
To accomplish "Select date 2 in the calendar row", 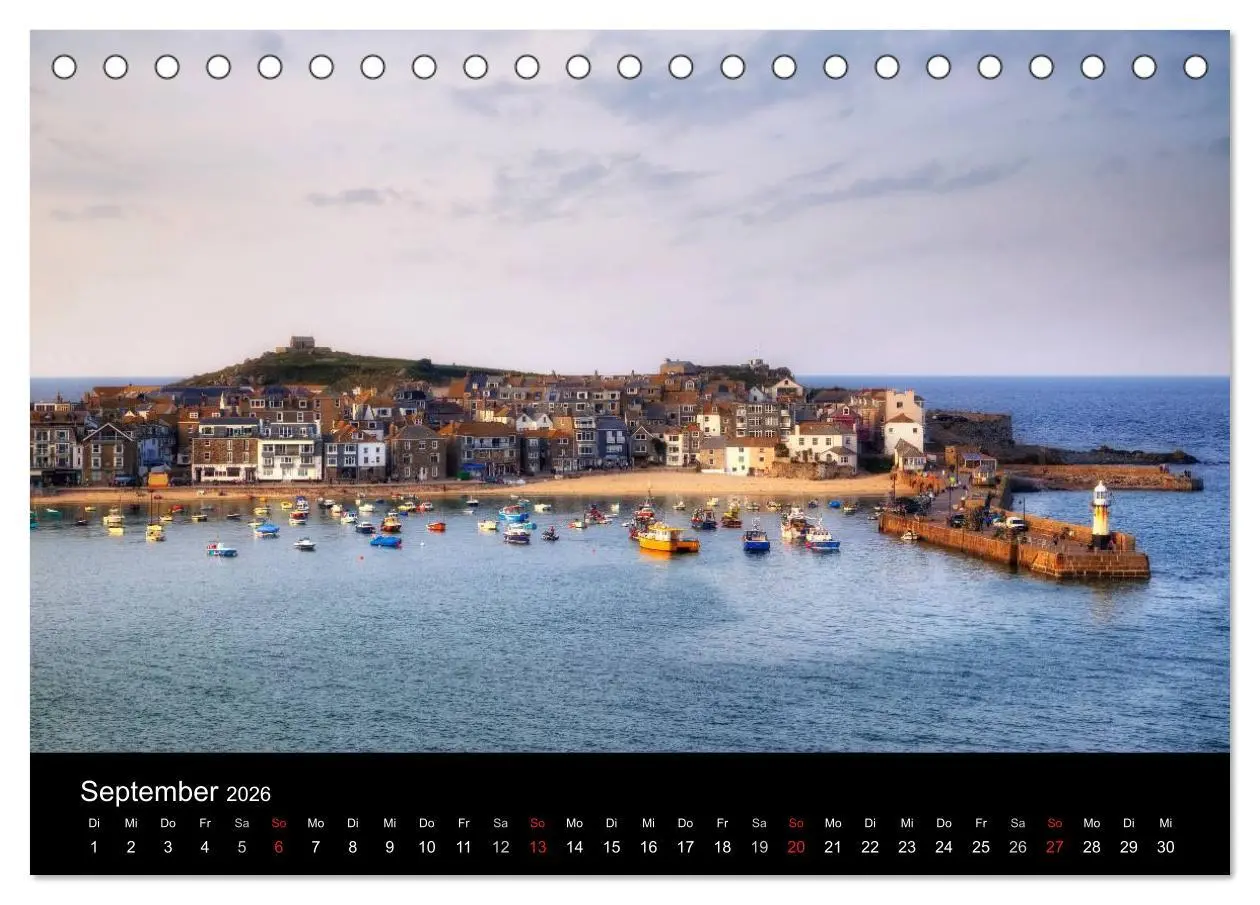I will [x=131, y=847].
